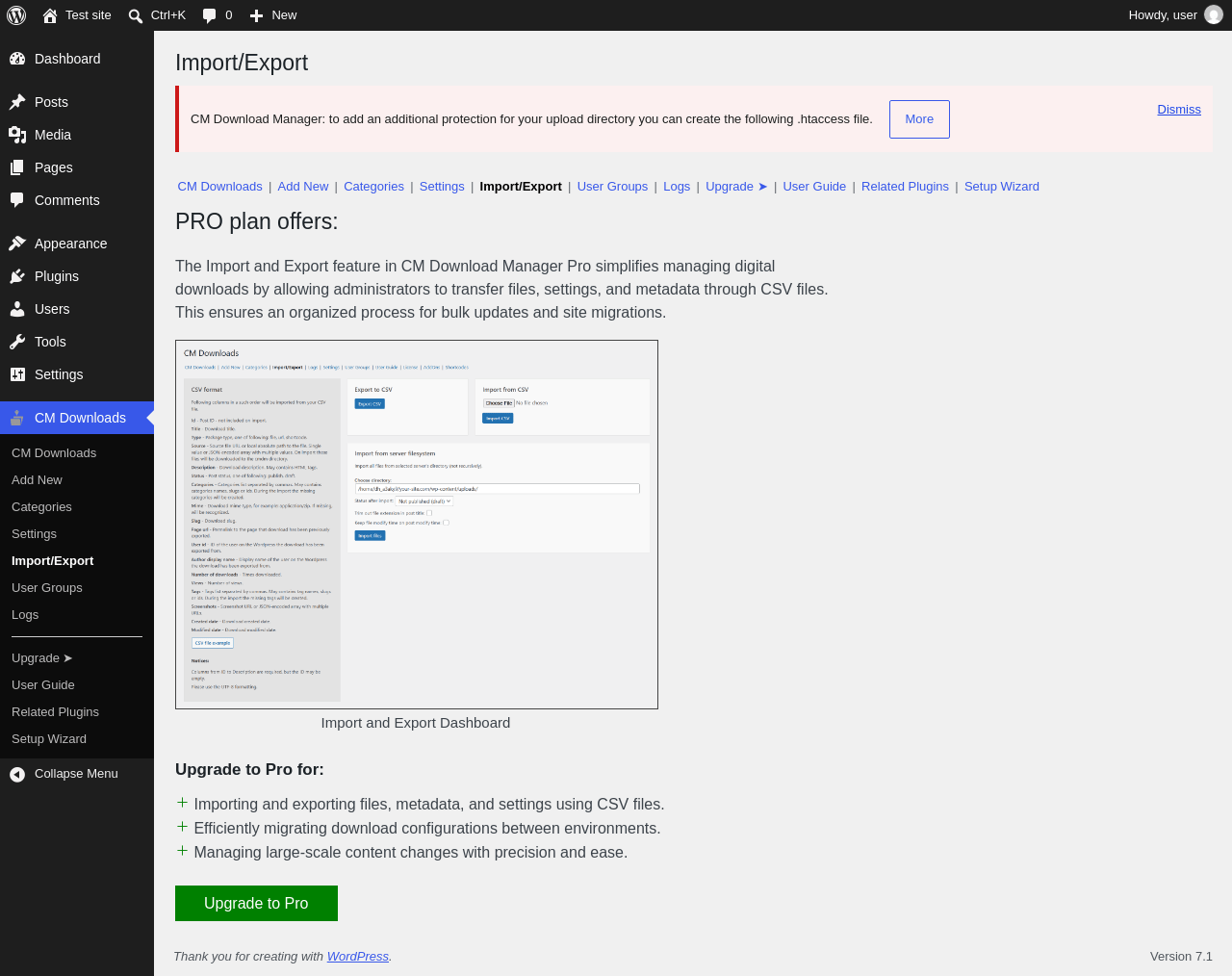
Task: Click Howdy, user account menu
Action: 1175,15
